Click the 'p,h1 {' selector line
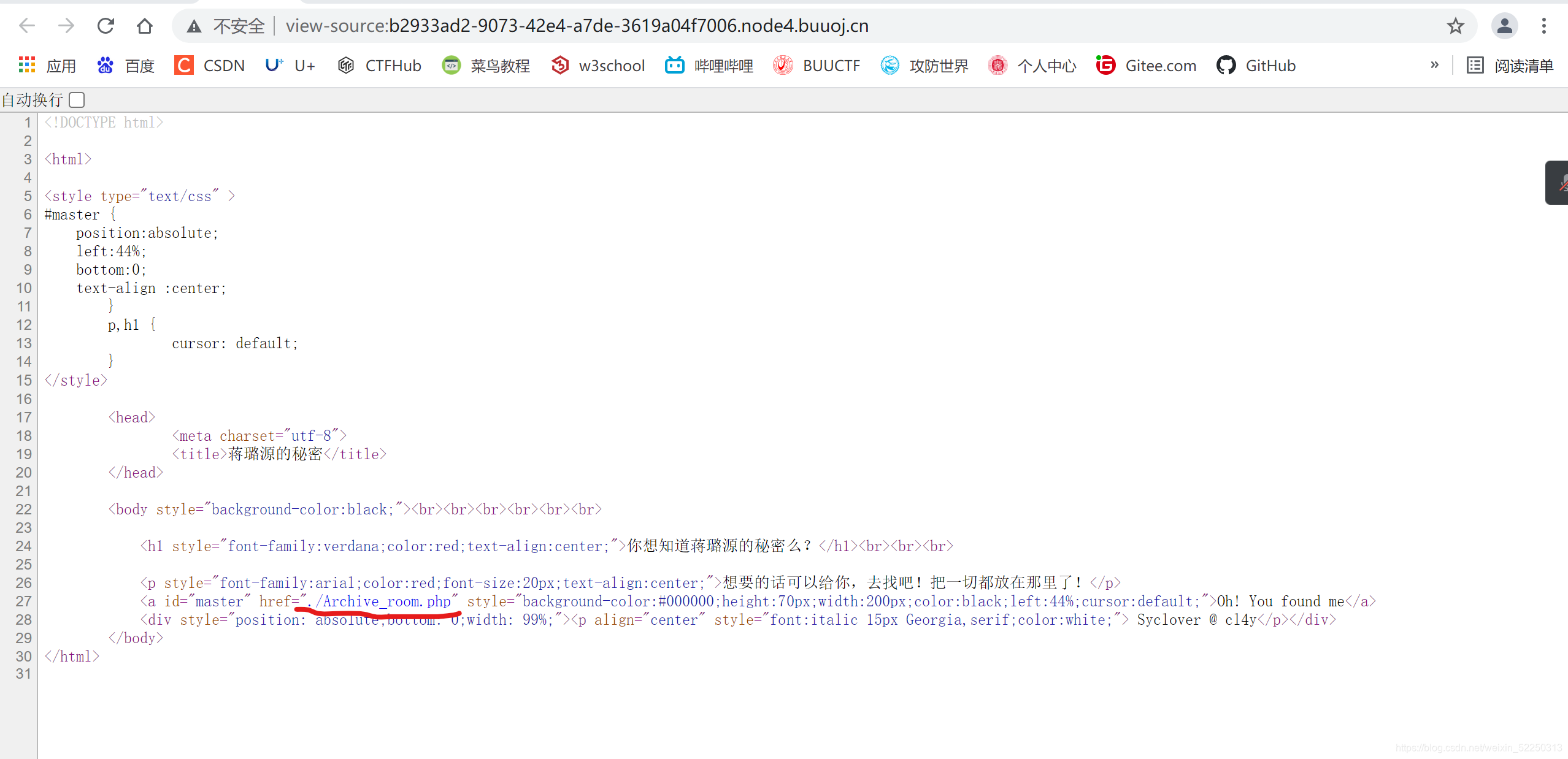The image size is (1568, 759). pos(132,325)
